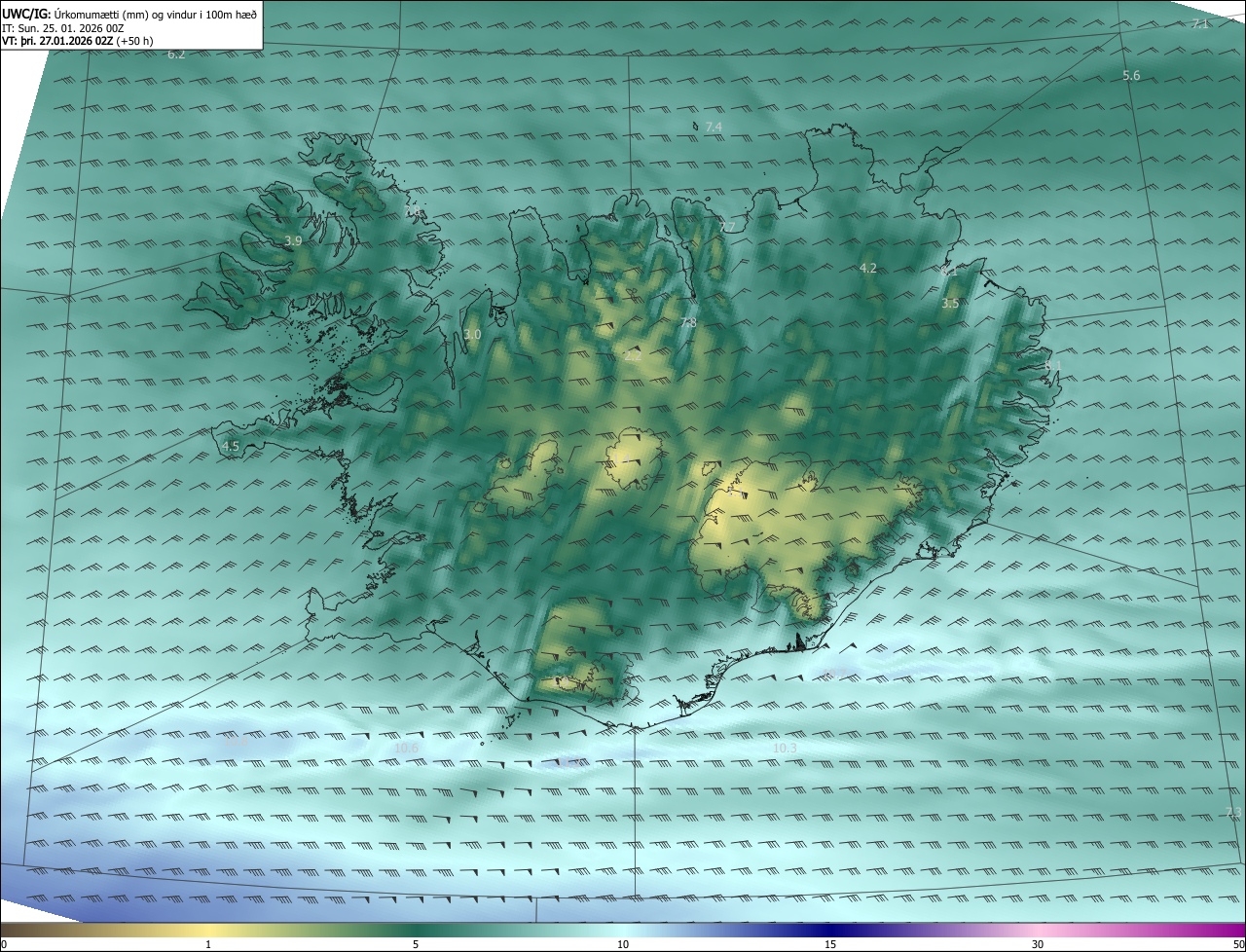1246x952 pixels.
Task: Click the 30 tick label on color scale
Action: [1038, 945]
